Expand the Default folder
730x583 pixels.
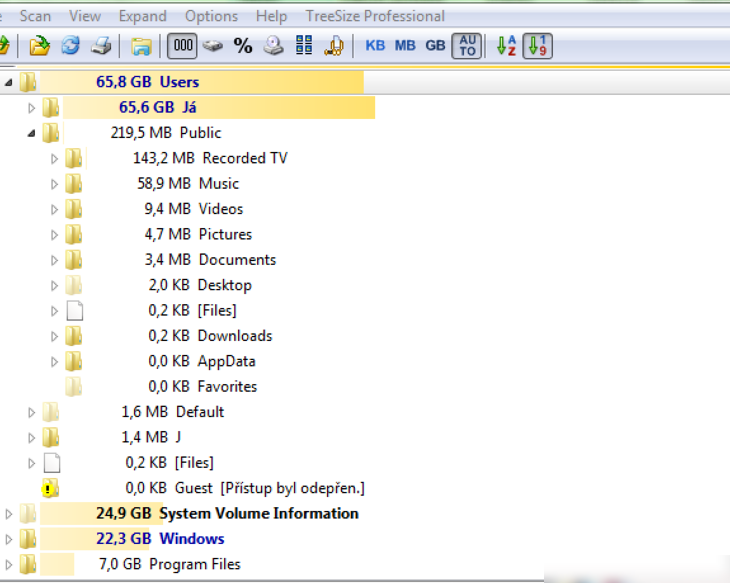[x=31, y=413]
